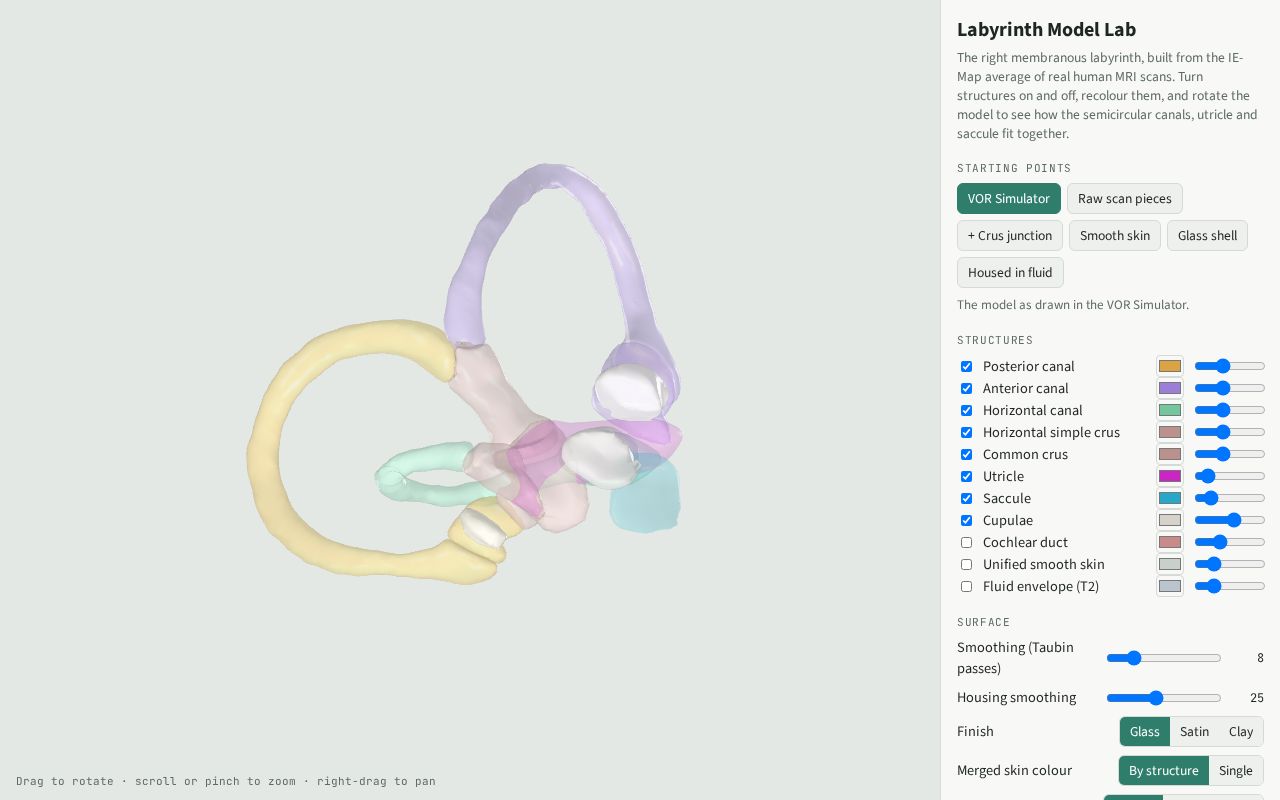
Task: Set Merged skin colour to By structure
Action: click(x=1164, y=770)
